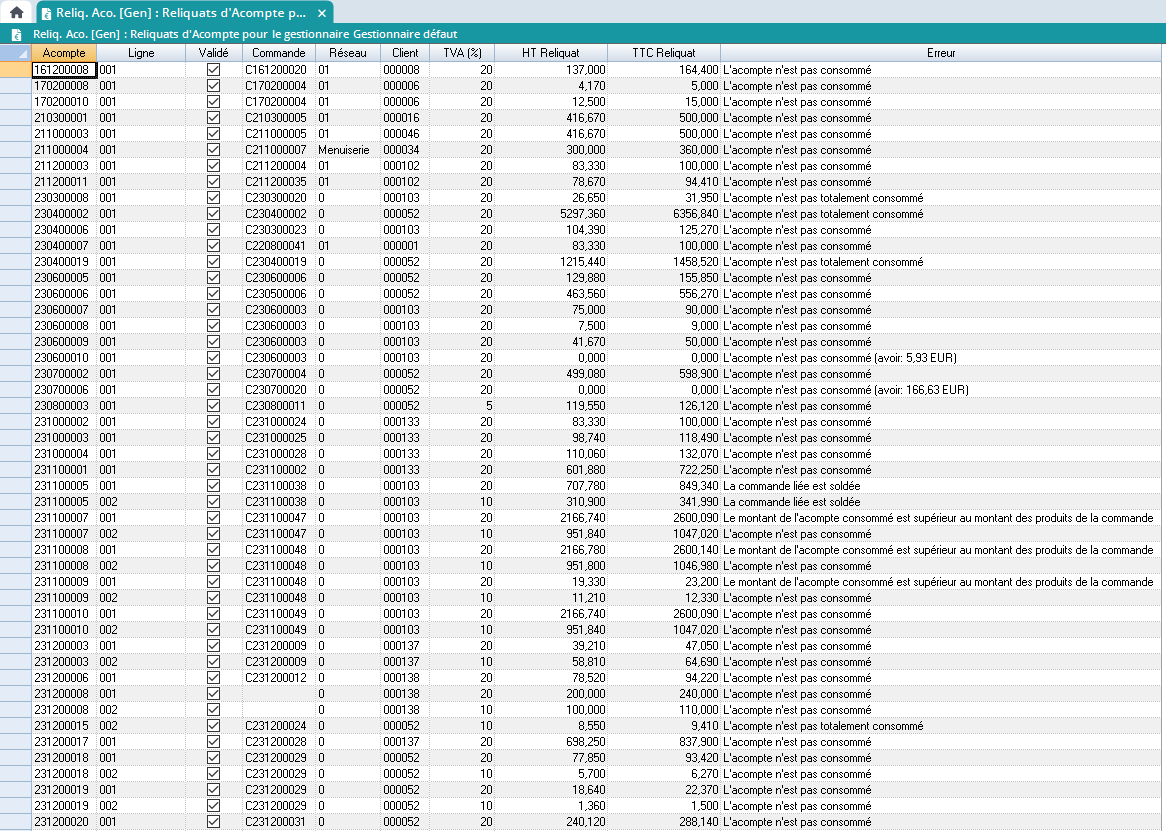Toggle the Validé checkbox for acompte 161200008
Image resolution: width=1166 pixels, height=831 pixels.
tap(213, 70)
